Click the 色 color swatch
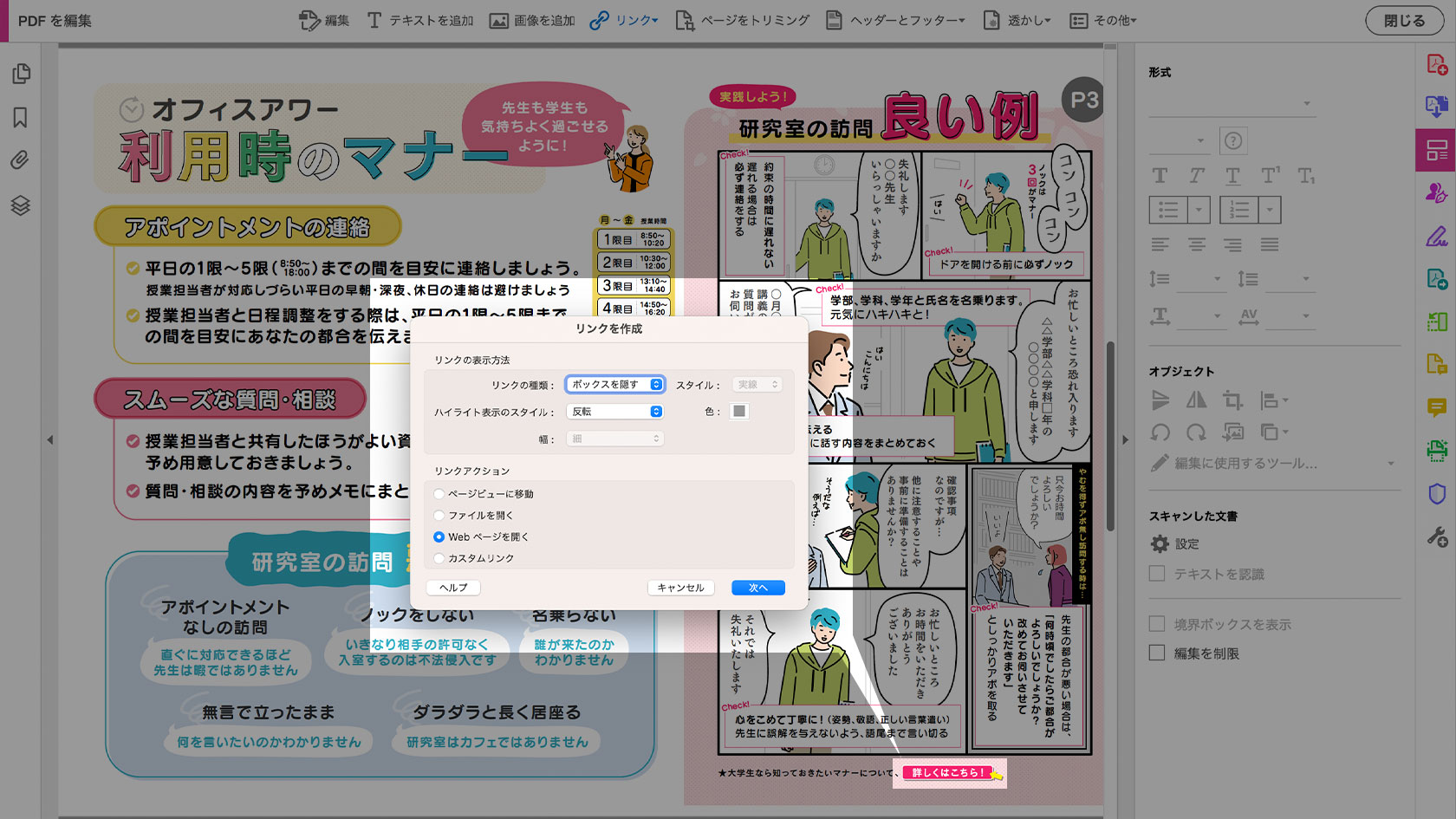The height and width of the screenshot is (819, 1456). click(739, 412)
